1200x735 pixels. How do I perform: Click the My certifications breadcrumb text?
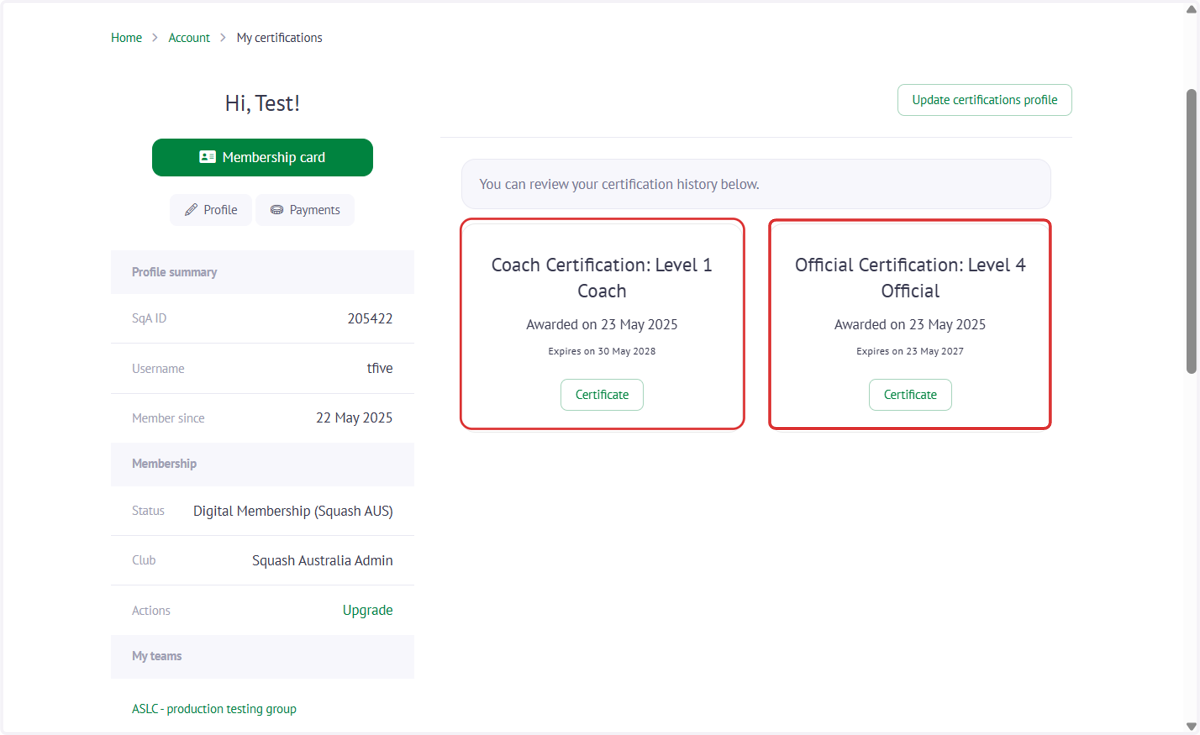click(279, 38)
